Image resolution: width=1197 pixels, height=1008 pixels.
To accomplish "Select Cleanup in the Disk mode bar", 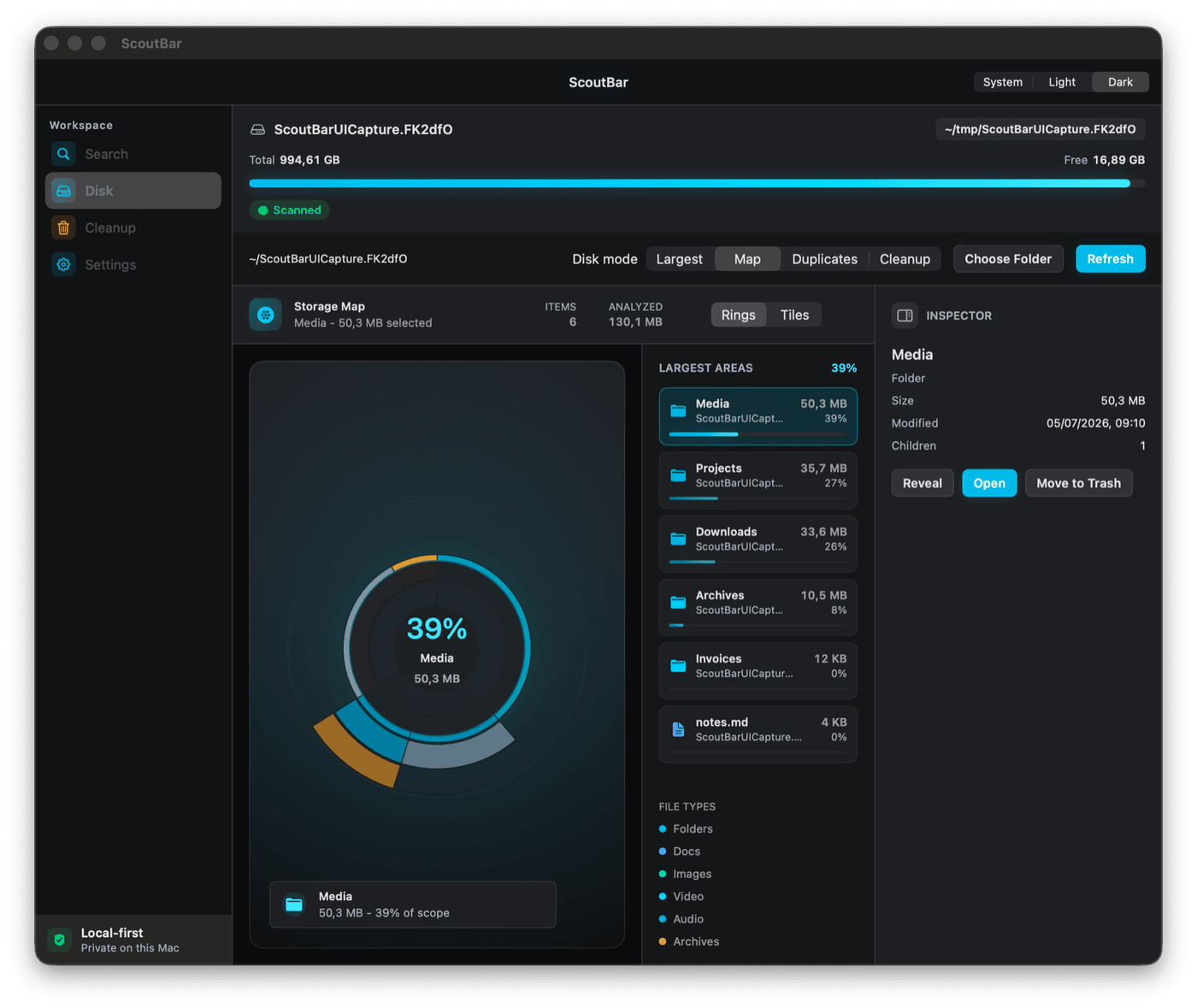I will [x=905, y=259].
